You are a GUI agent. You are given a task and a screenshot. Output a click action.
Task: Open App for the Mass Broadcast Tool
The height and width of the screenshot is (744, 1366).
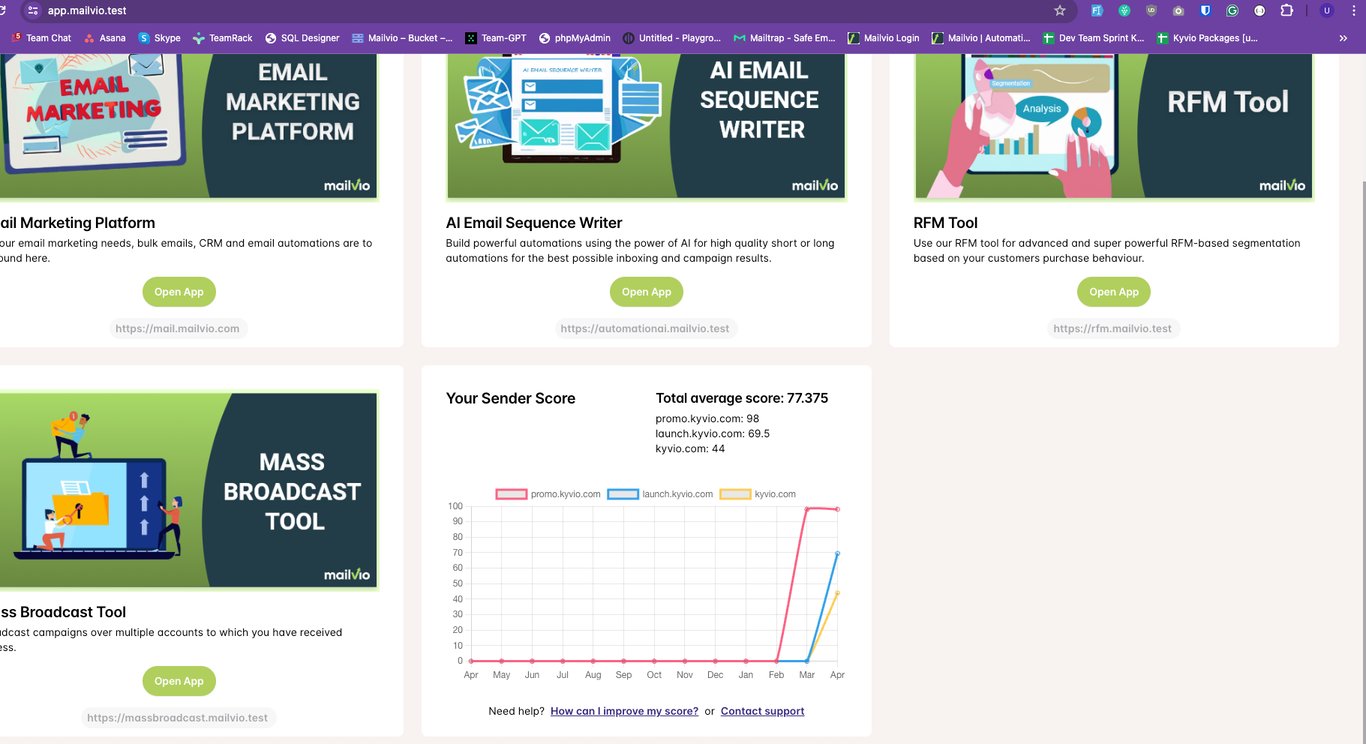click(x=179, y=681)
